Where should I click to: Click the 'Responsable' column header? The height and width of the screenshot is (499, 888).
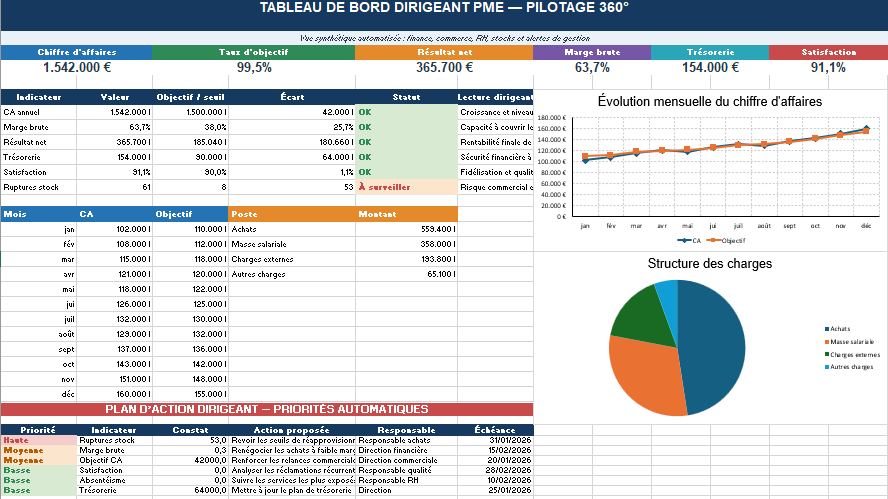[406, 430]
